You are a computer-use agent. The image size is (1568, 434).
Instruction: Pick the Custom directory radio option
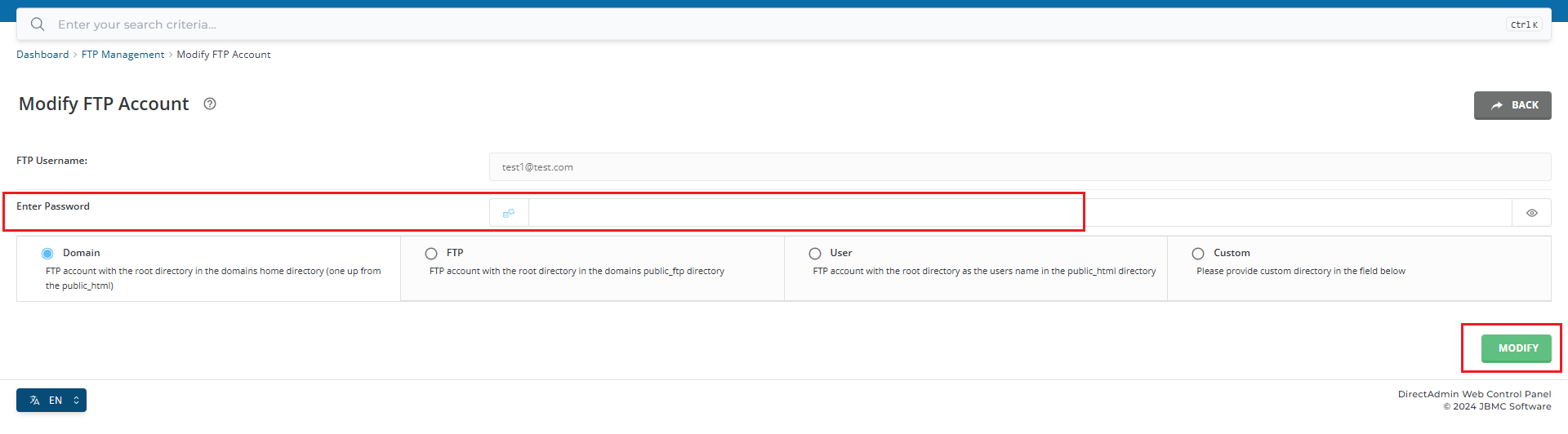coord(1198,254)
